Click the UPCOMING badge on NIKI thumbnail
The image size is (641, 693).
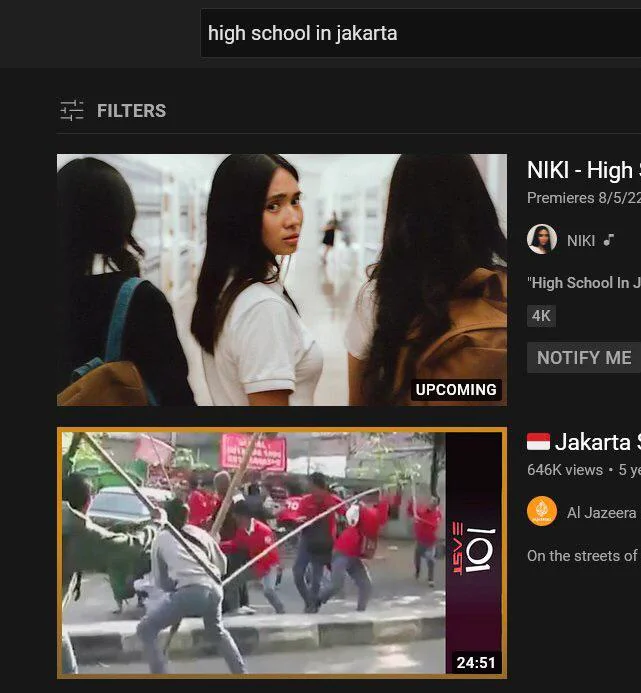[456, 390]
